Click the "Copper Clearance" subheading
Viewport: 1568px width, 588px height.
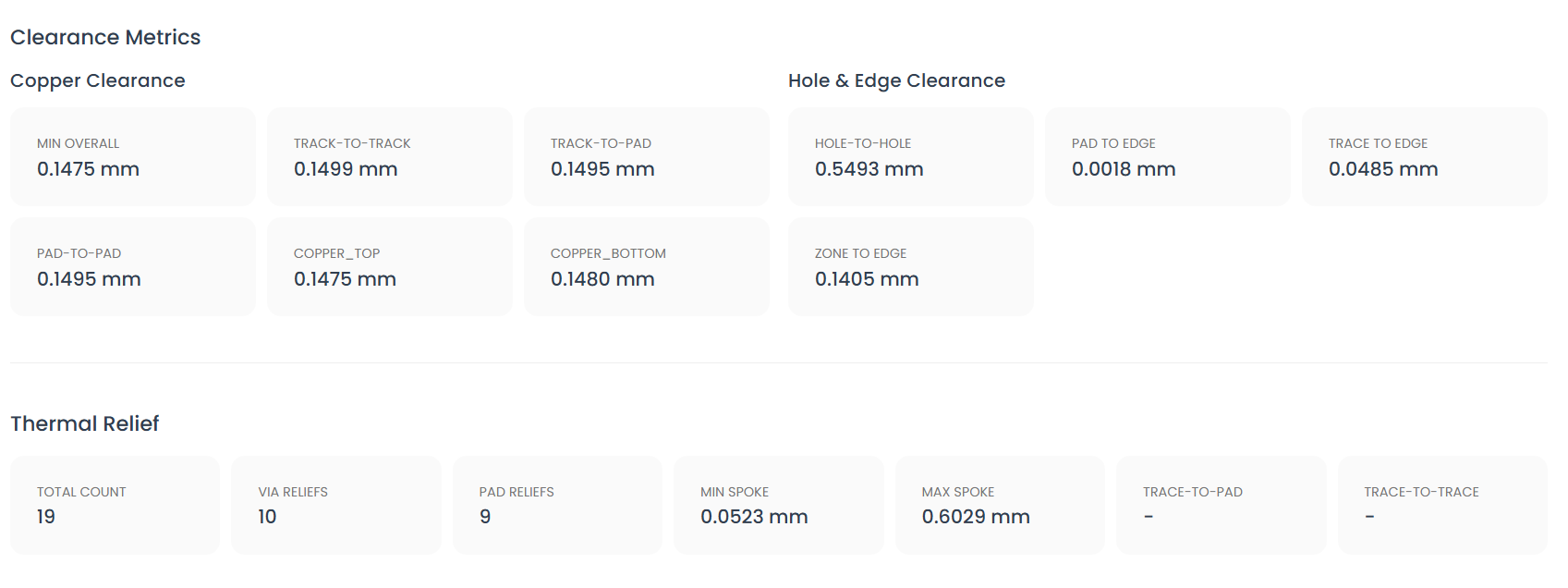coord(98,80)
